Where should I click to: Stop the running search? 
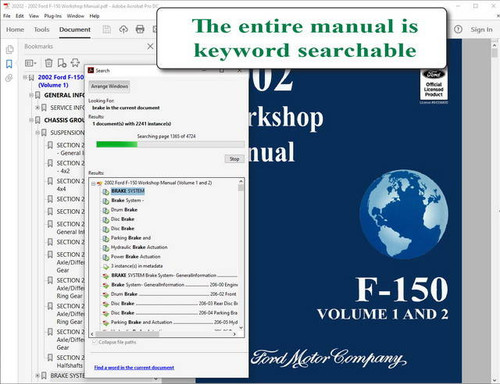(x=234, y=159)
